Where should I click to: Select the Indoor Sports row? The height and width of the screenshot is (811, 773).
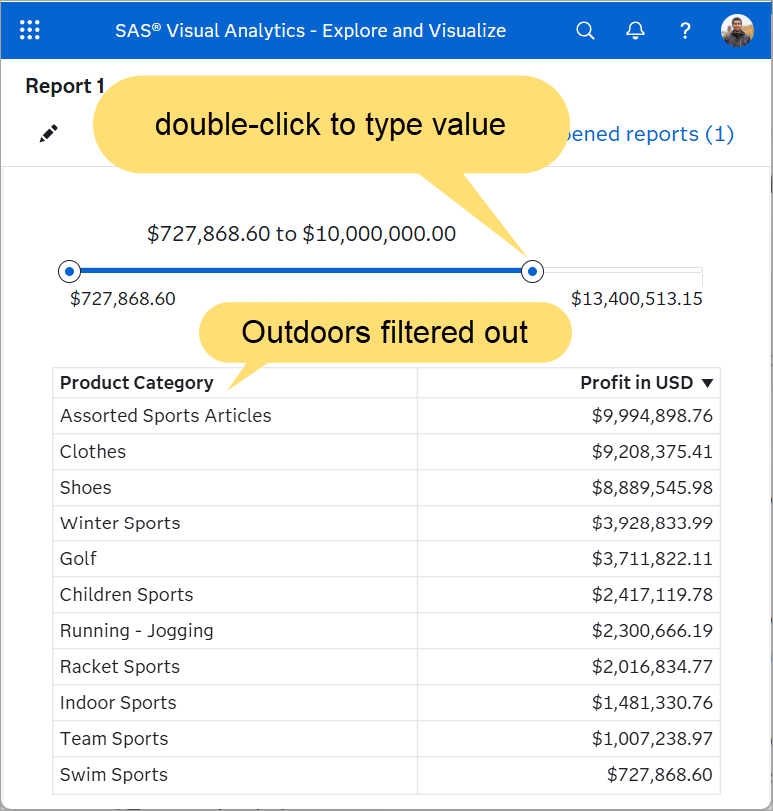[x=386, y=702]
